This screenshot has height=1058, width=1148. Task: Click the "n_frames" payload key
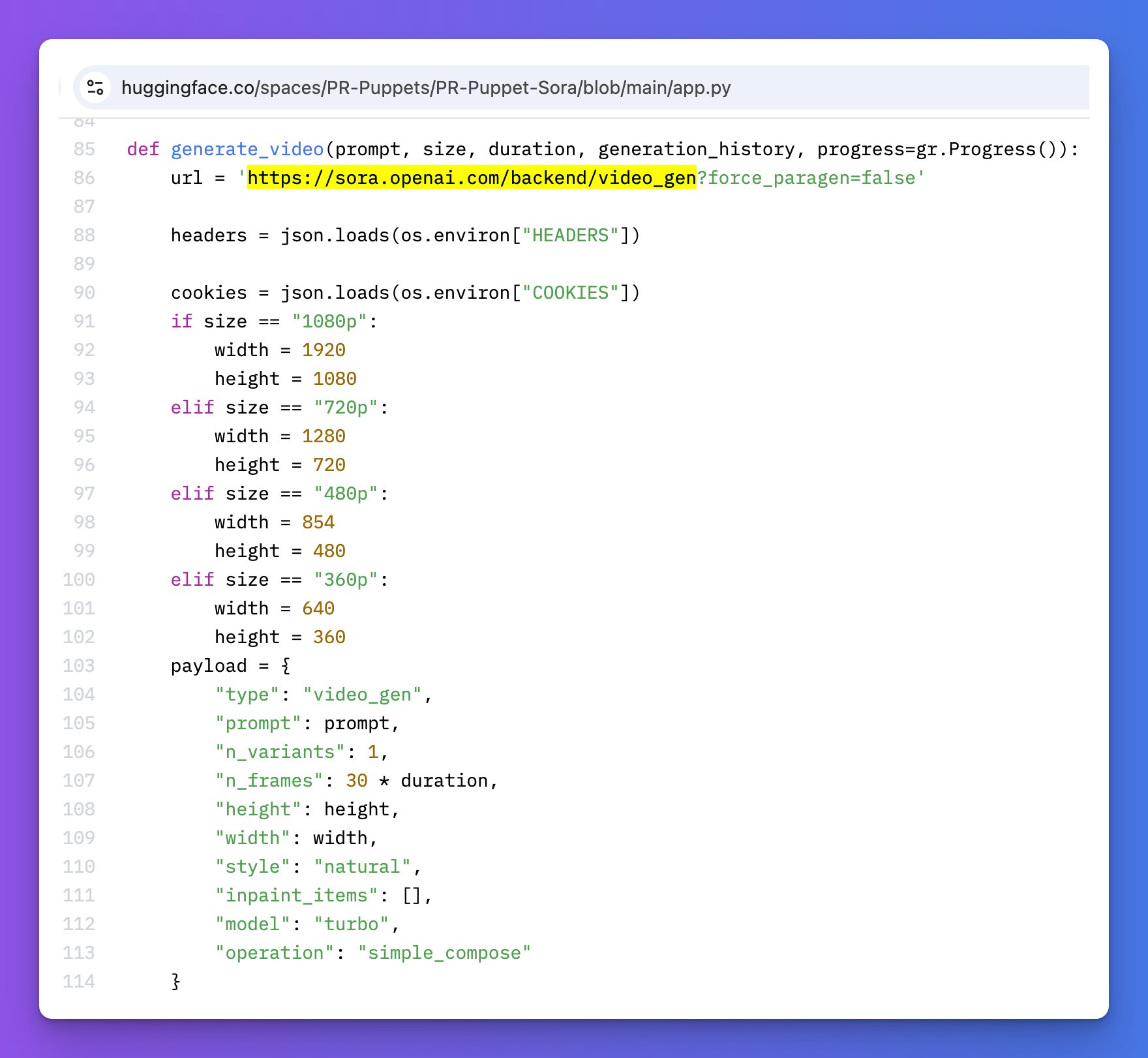(269, 781)
